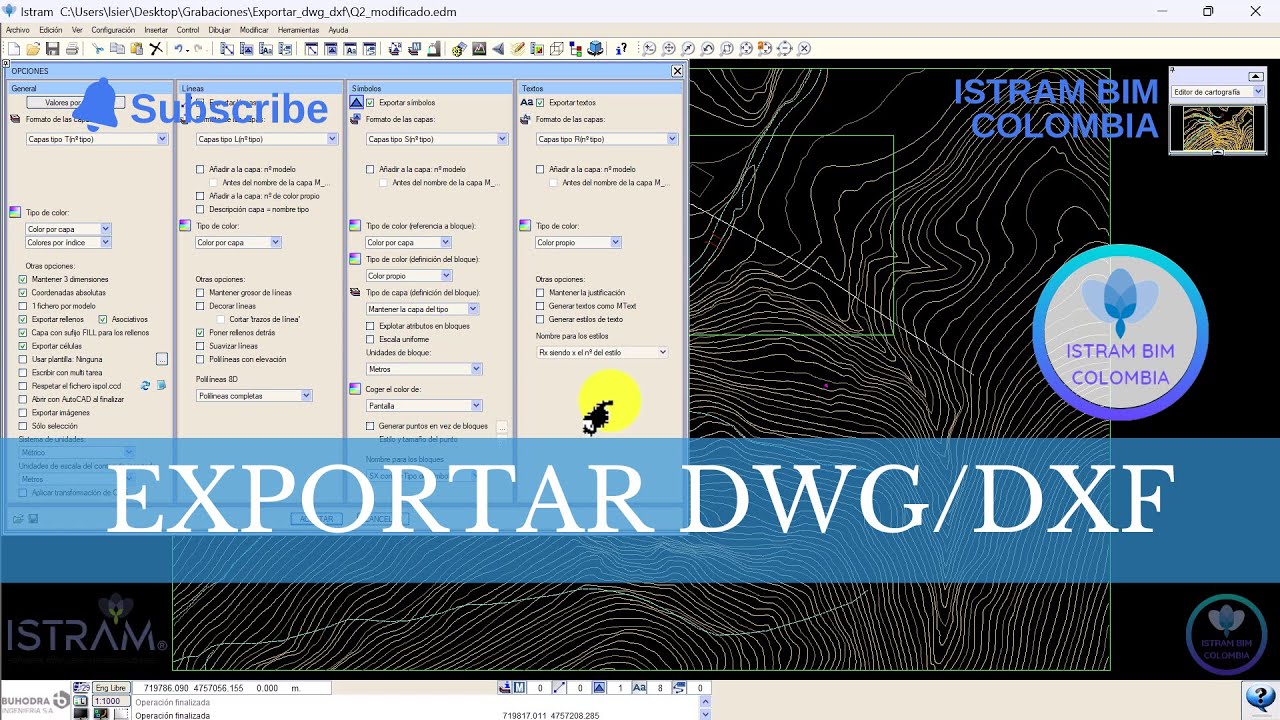The width and height of the screenshot is (1280, 720).
Task: Click the Save floppy disk icon
Action: [52, 49]
